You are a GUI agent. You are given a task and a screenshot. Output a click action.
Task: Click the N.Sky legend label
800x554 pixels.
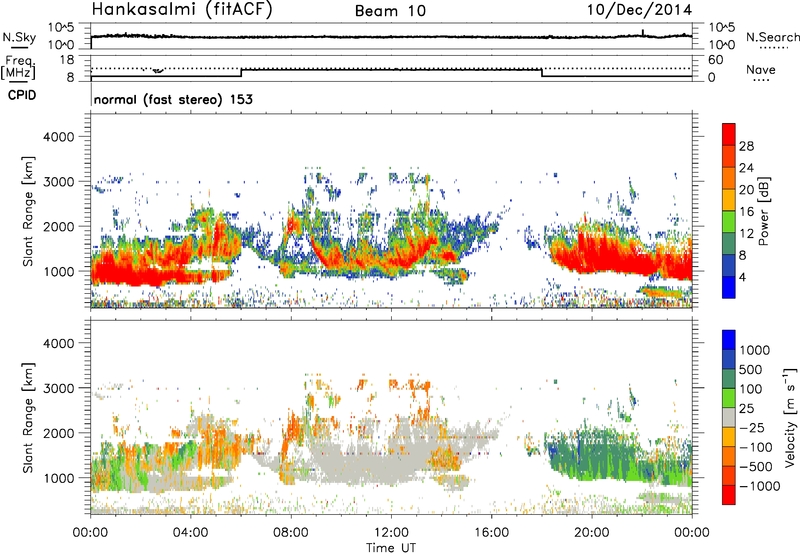pyautogui.click(x=19, y=37)
